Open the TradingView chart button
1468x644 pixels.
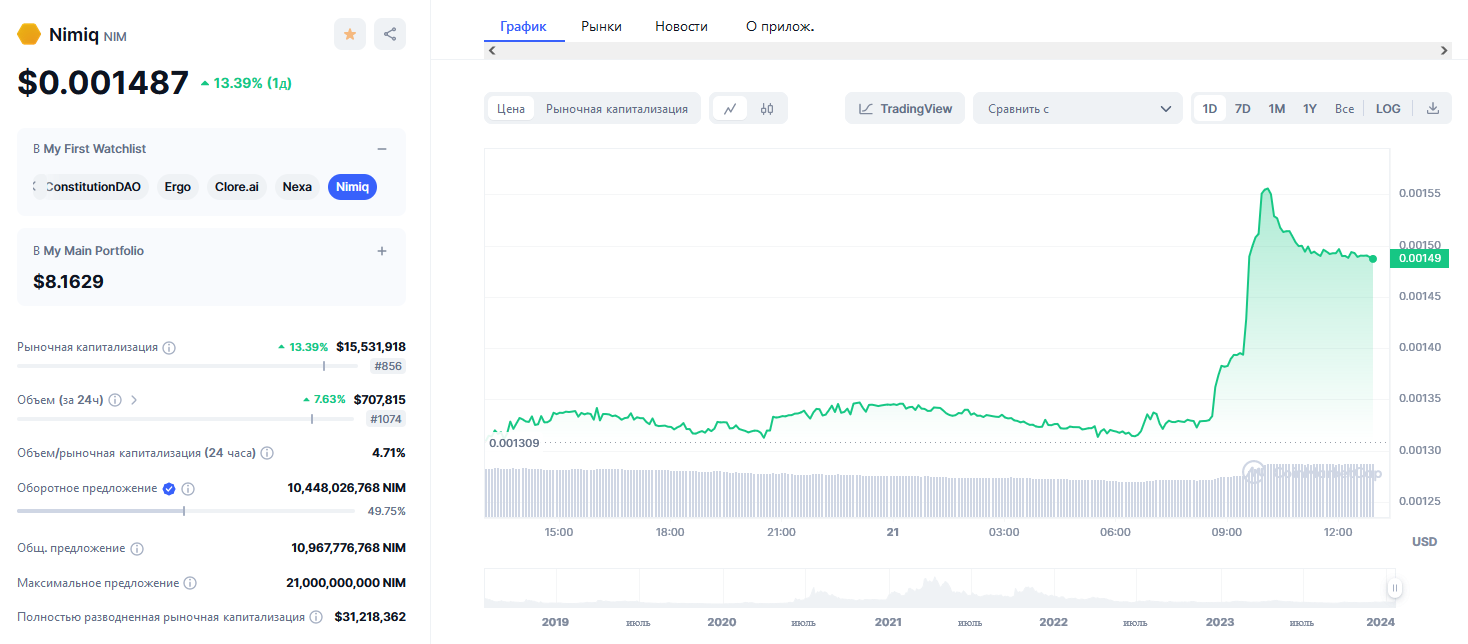[x=906, y=108]
